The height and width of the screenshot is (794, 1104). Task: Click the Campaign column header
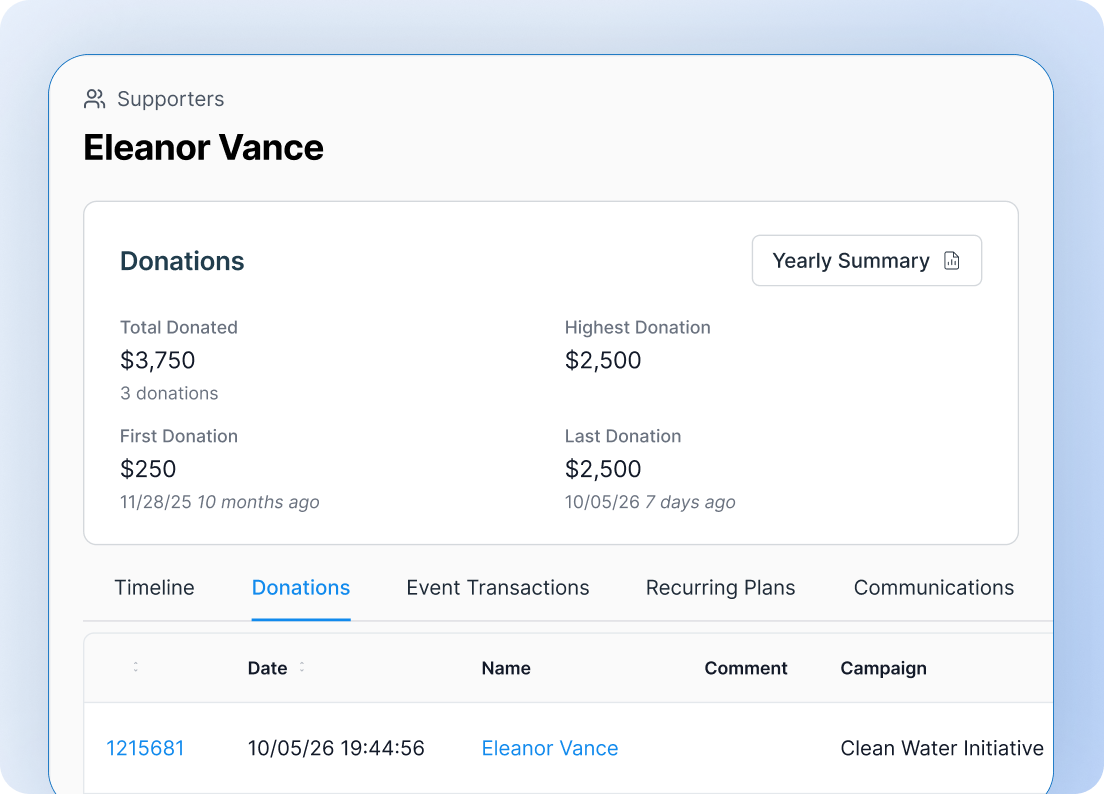pos(884,669)
